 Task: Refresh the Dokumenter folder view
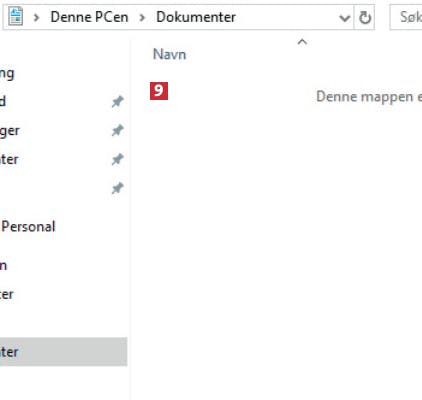click(x=365, y=17)
